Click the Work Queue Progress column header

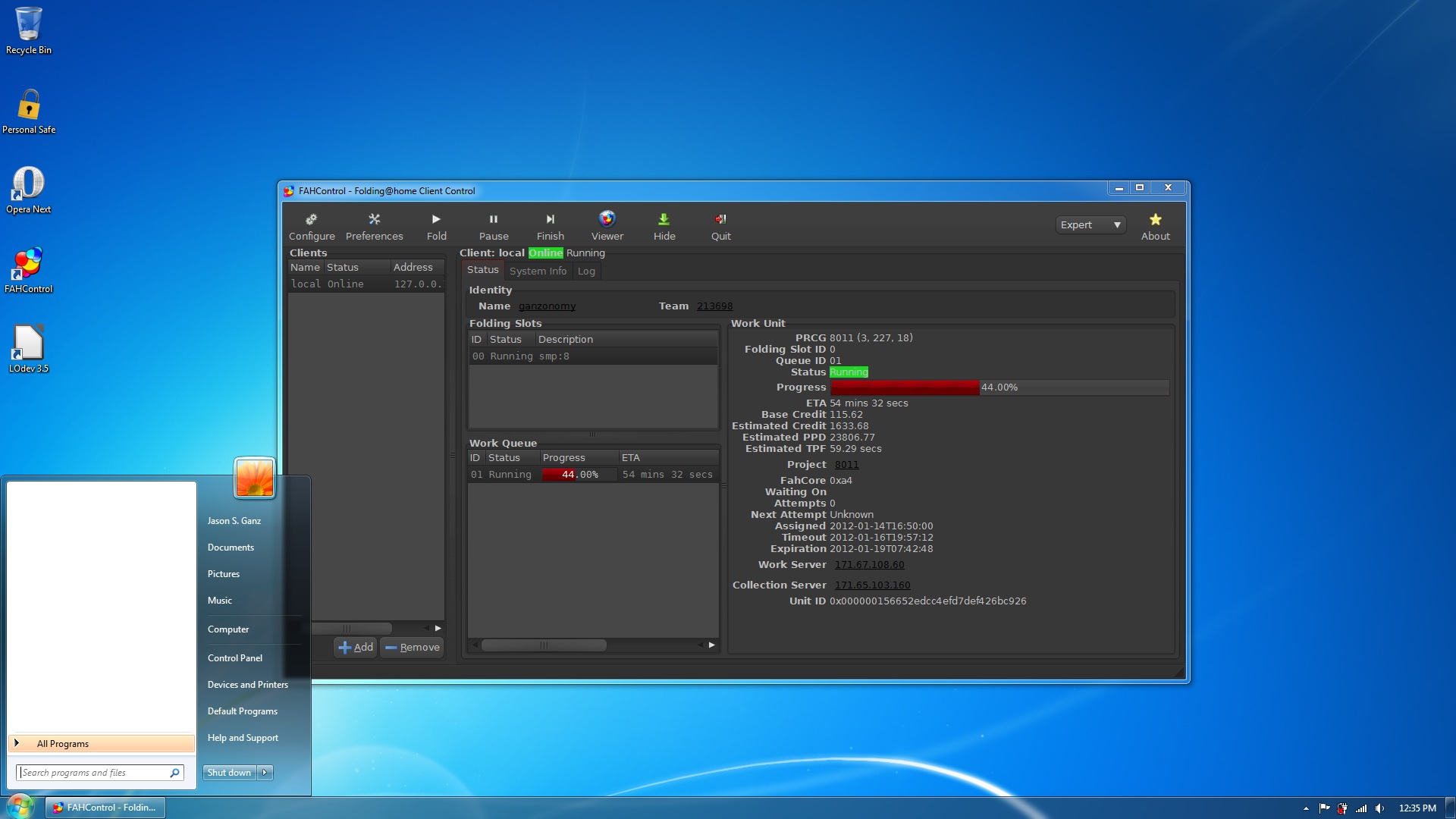pyautogui.click(x=579, y=458)
